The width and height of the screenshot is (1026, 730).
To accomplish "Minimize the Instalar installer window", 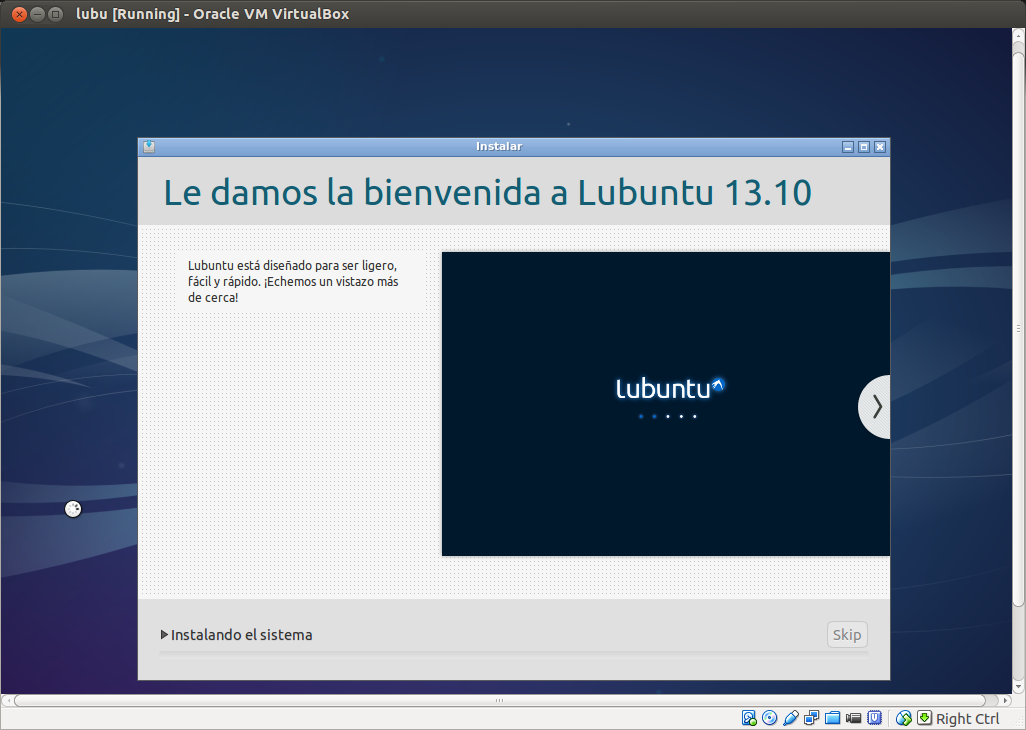I will (848, 147).
